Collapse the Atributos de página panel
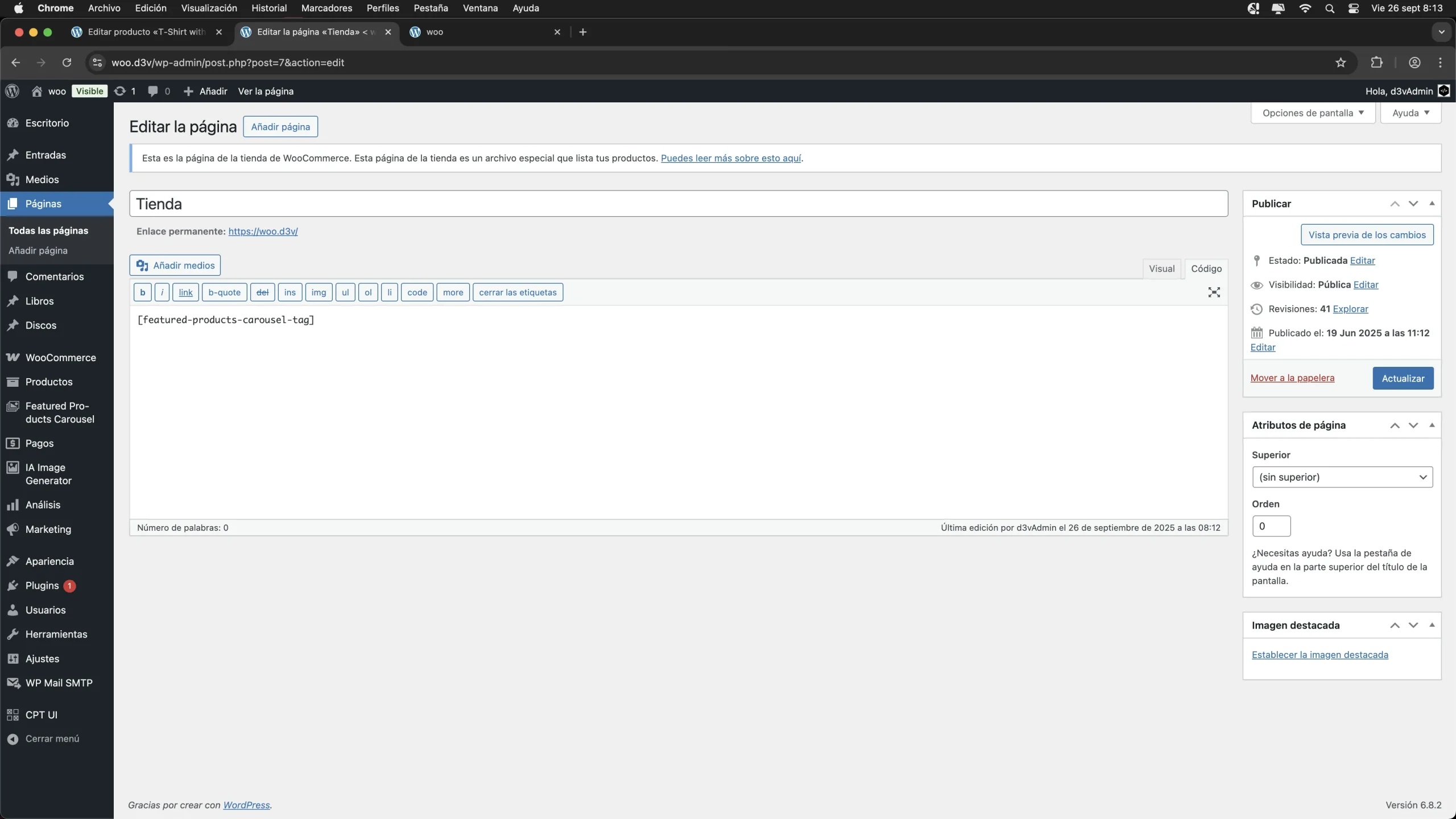This screenshot has width=1456, height=819. 1432,425
